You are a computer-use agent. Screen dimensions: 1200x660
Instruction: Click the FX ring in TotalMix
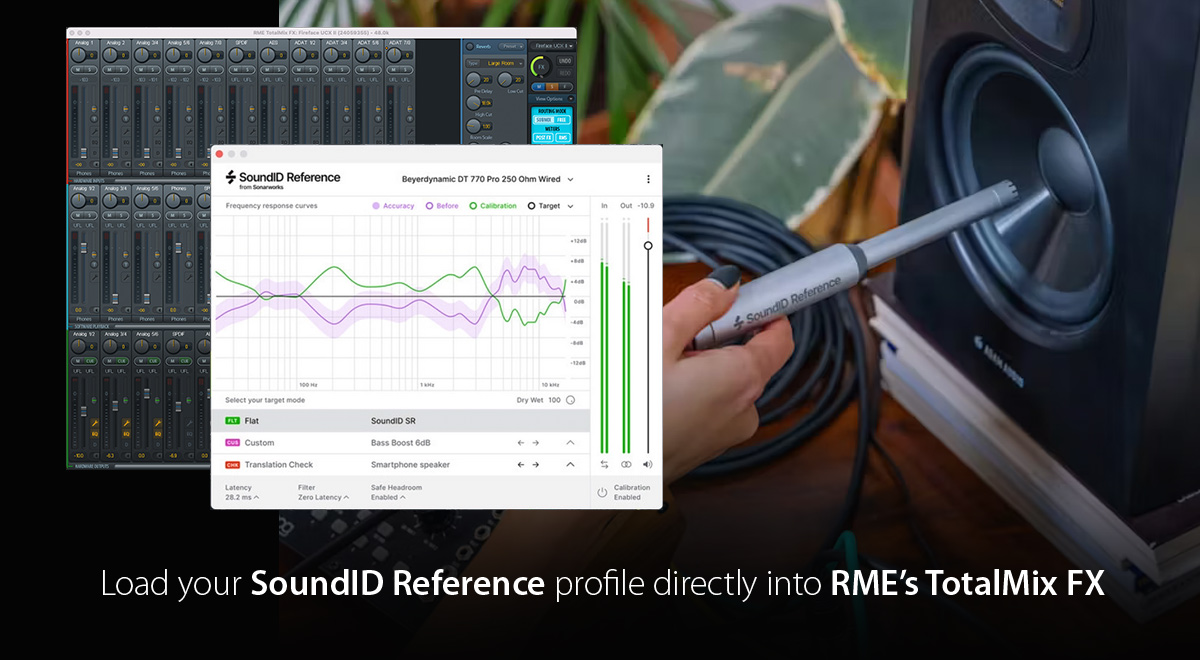[540, 67]
